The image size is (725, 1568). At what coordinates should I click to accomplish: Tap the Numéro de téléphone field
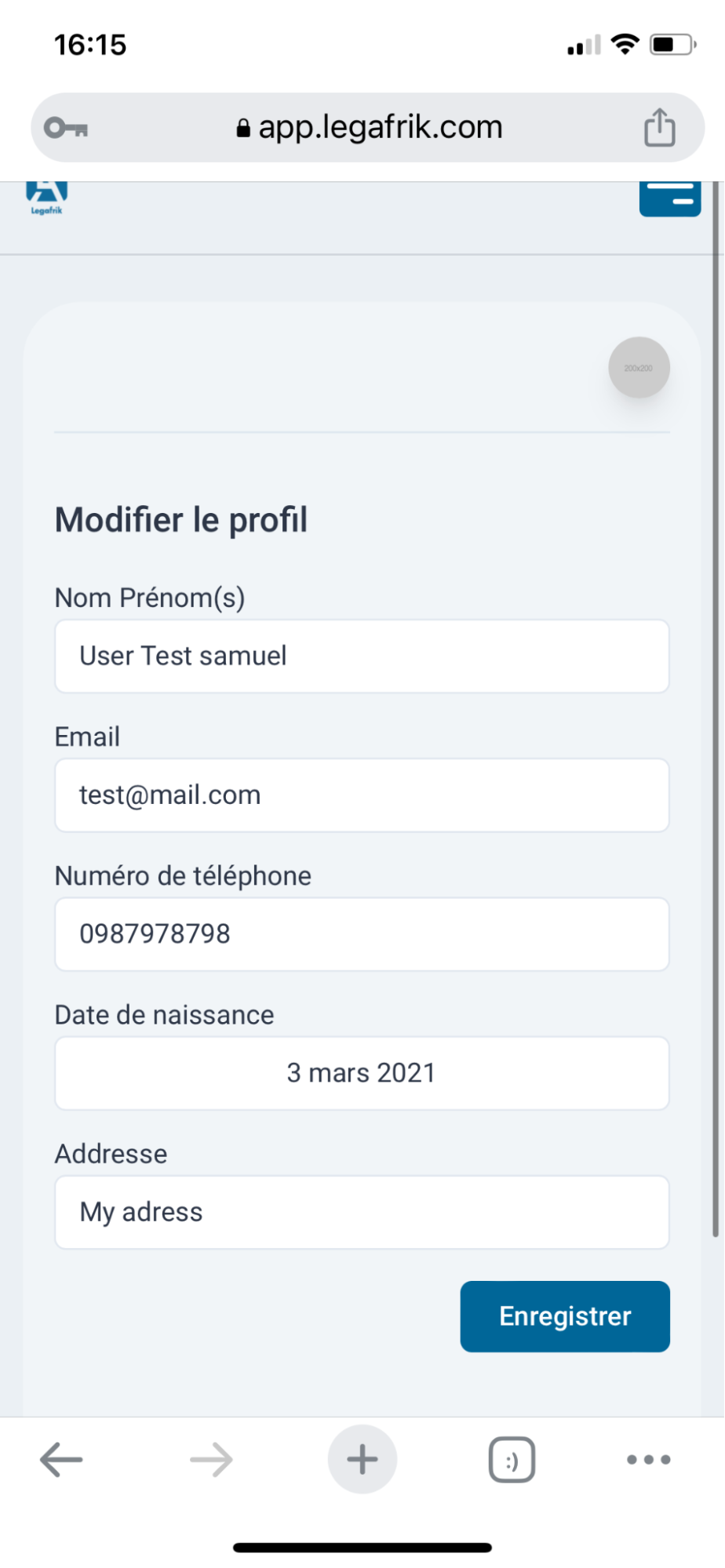point(362,934)
